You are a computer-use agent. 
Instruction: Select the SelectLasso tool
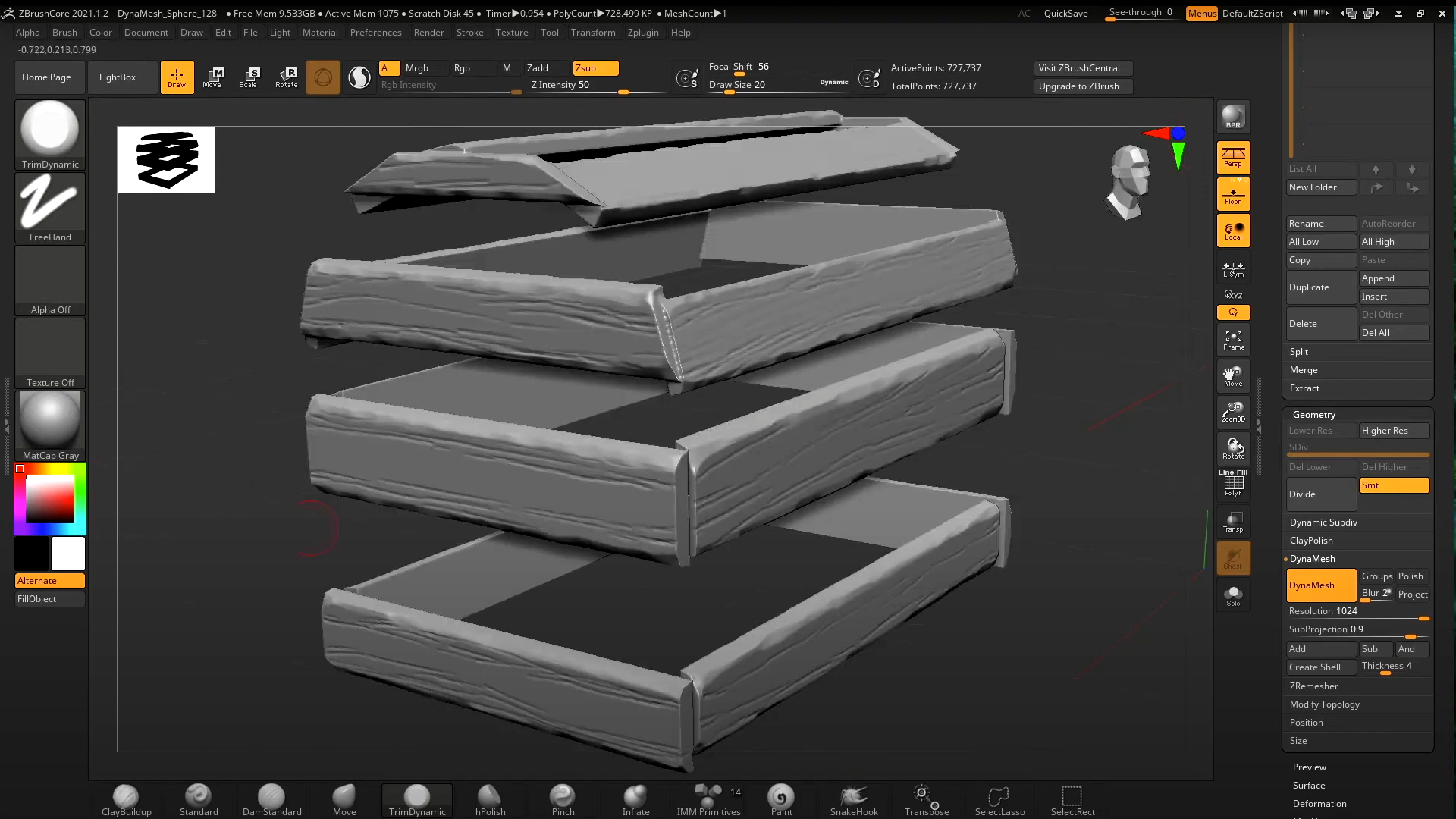(999, 799)
